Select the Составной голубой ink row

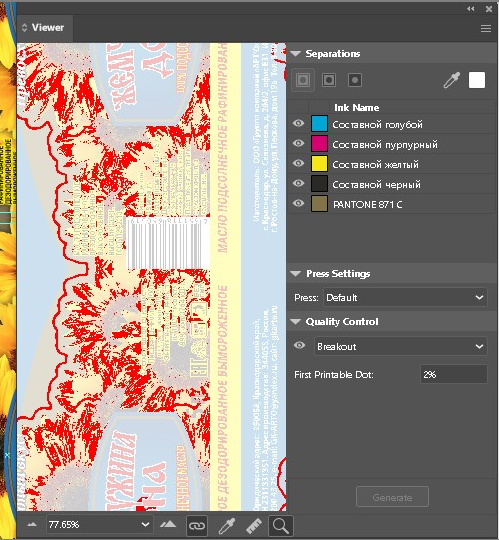coord(392,124)
